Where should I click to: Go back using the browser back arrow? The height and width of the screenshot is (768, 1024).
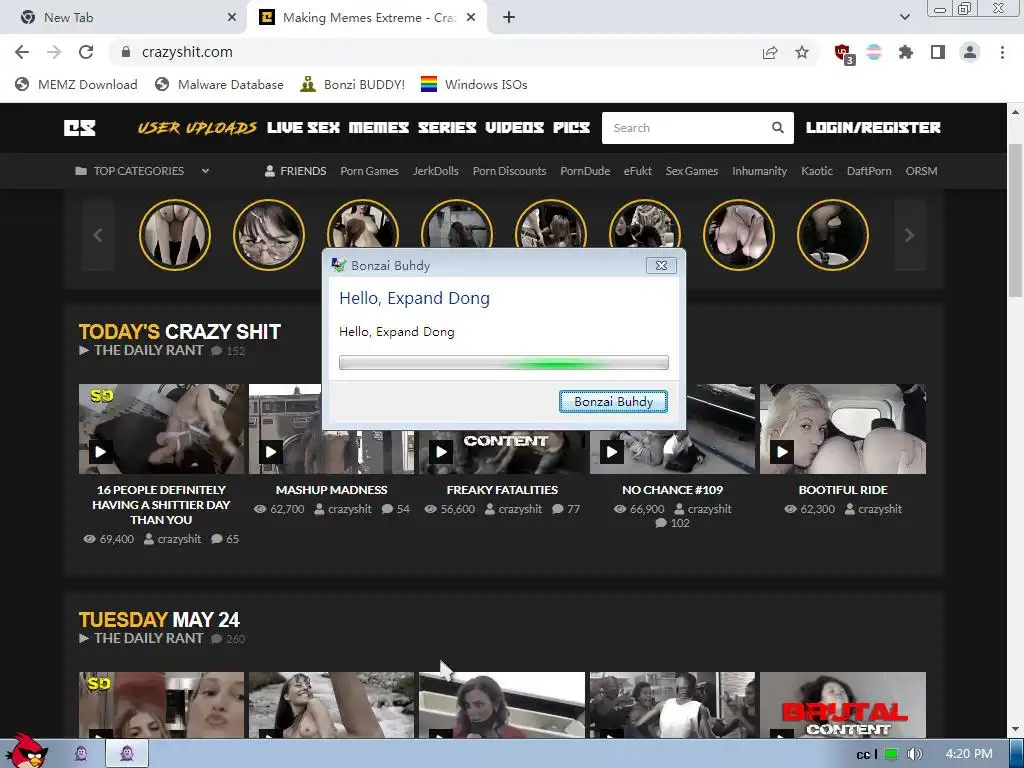[22, 52]
